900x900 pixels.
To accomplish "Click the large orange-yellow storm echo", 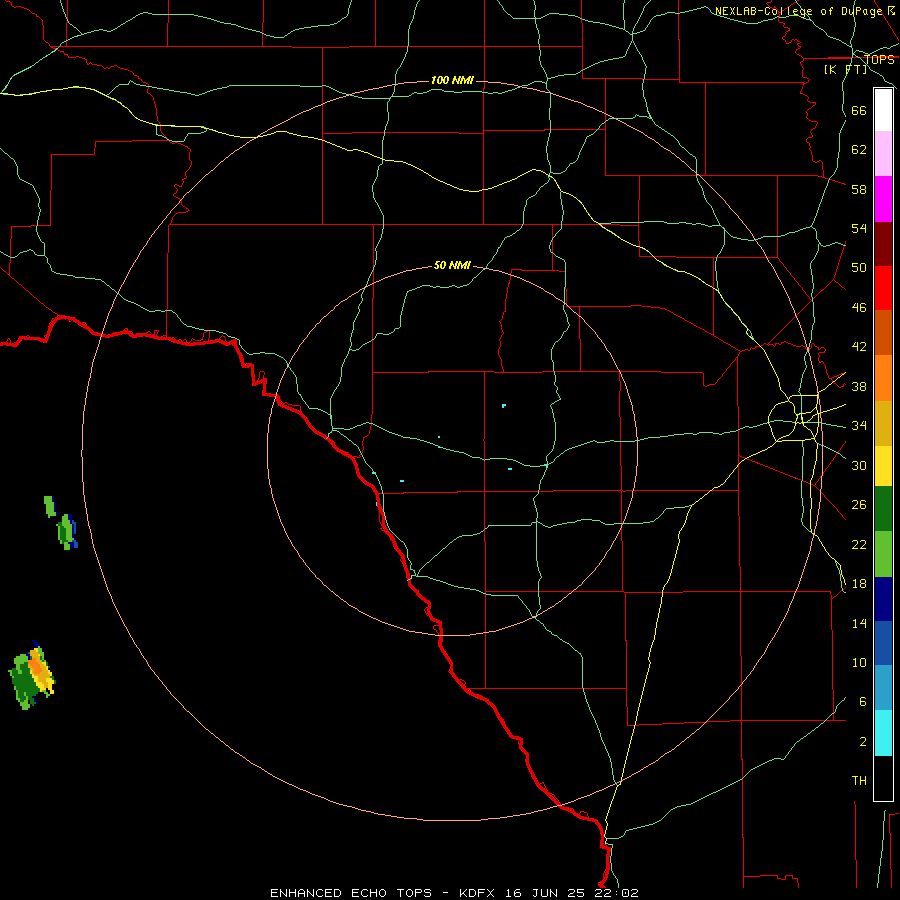I will pyautogui.click(x=40, y=670).
